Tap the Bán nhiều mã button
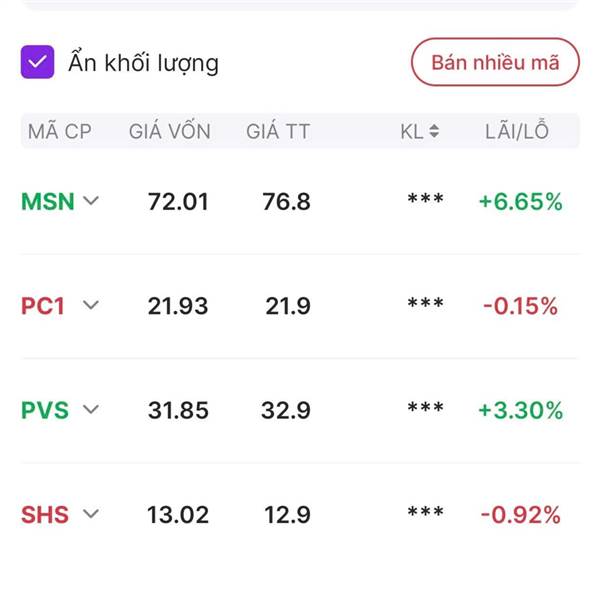The image size is (600, 600). 495,62
